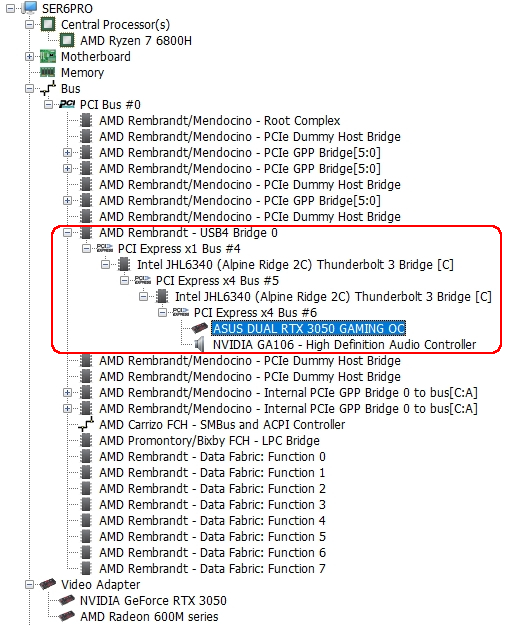The width and height of the screenshot is (510, 625).
Task: Click the NVIDIA GA106 audio speaker icon
Action: pyautogui.click(x=199, y=344)
